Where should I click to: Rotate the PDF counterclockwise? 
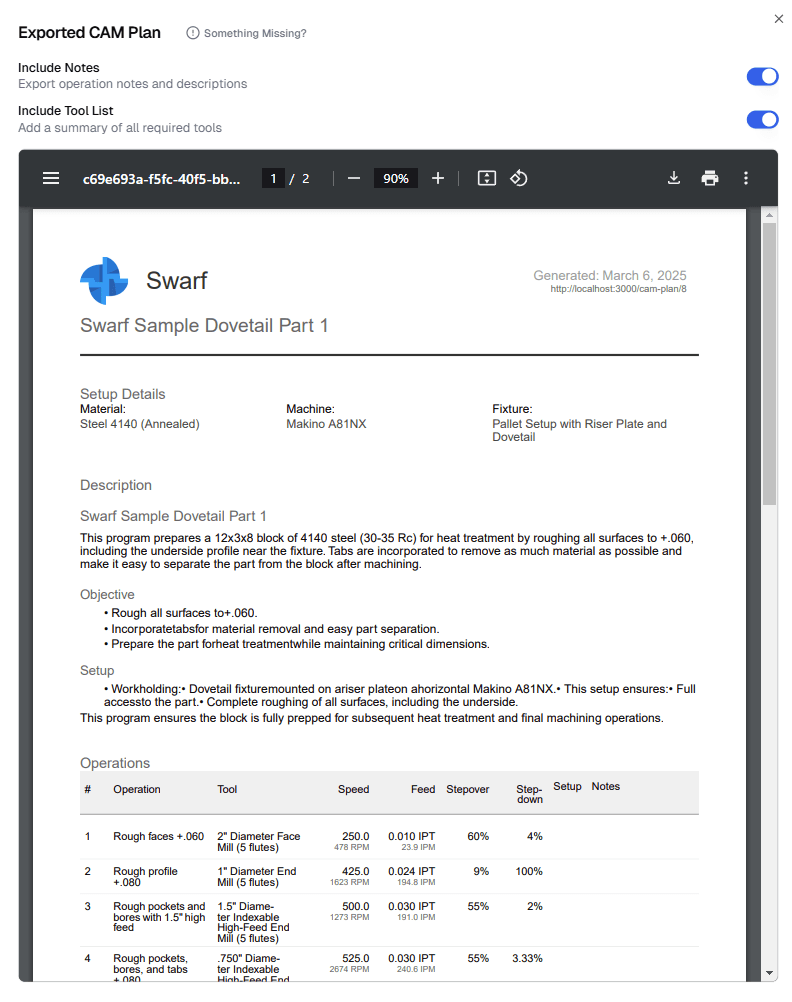[x=518, y=178]
